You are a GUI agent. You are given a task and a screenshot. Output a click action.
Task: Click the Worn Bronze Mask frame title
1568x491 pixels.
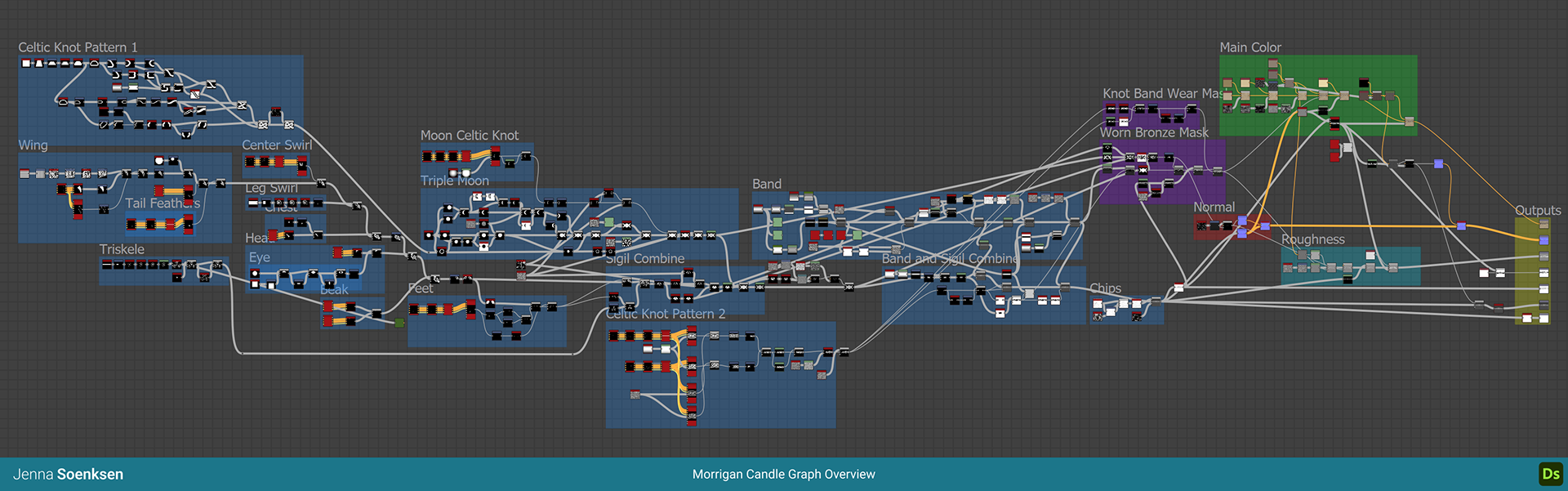[x=1154, y=132]
